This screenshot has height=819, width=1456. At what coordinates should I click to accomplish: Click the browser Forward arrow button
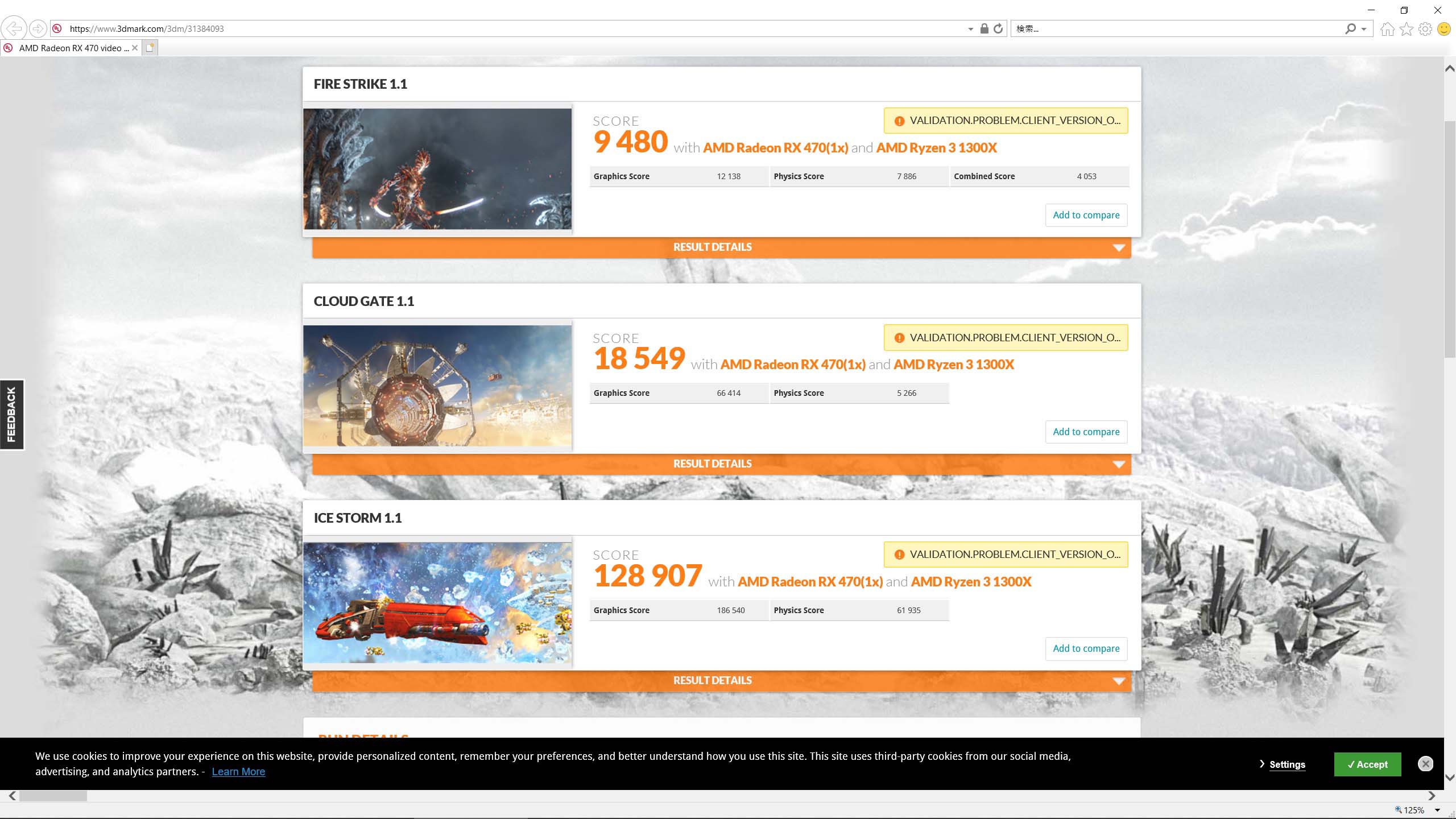38,28
